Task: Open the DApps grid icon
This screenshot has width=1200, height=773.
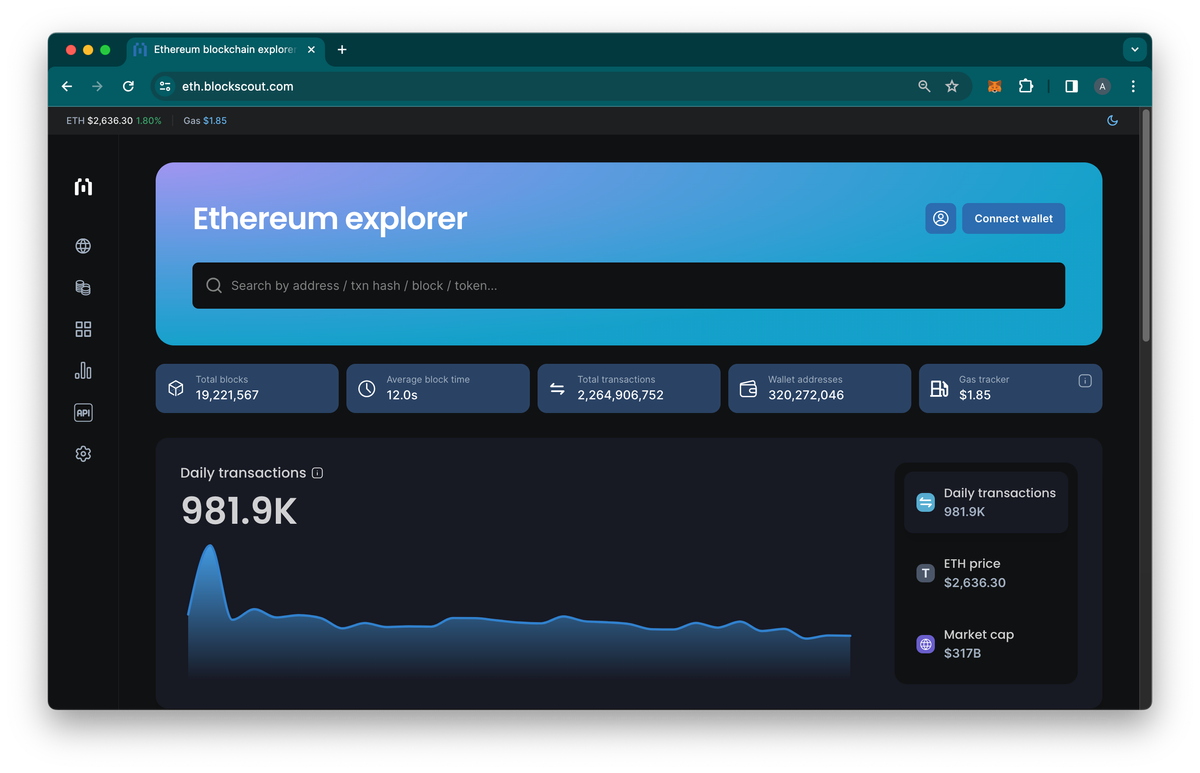Action: coord(83,328)
